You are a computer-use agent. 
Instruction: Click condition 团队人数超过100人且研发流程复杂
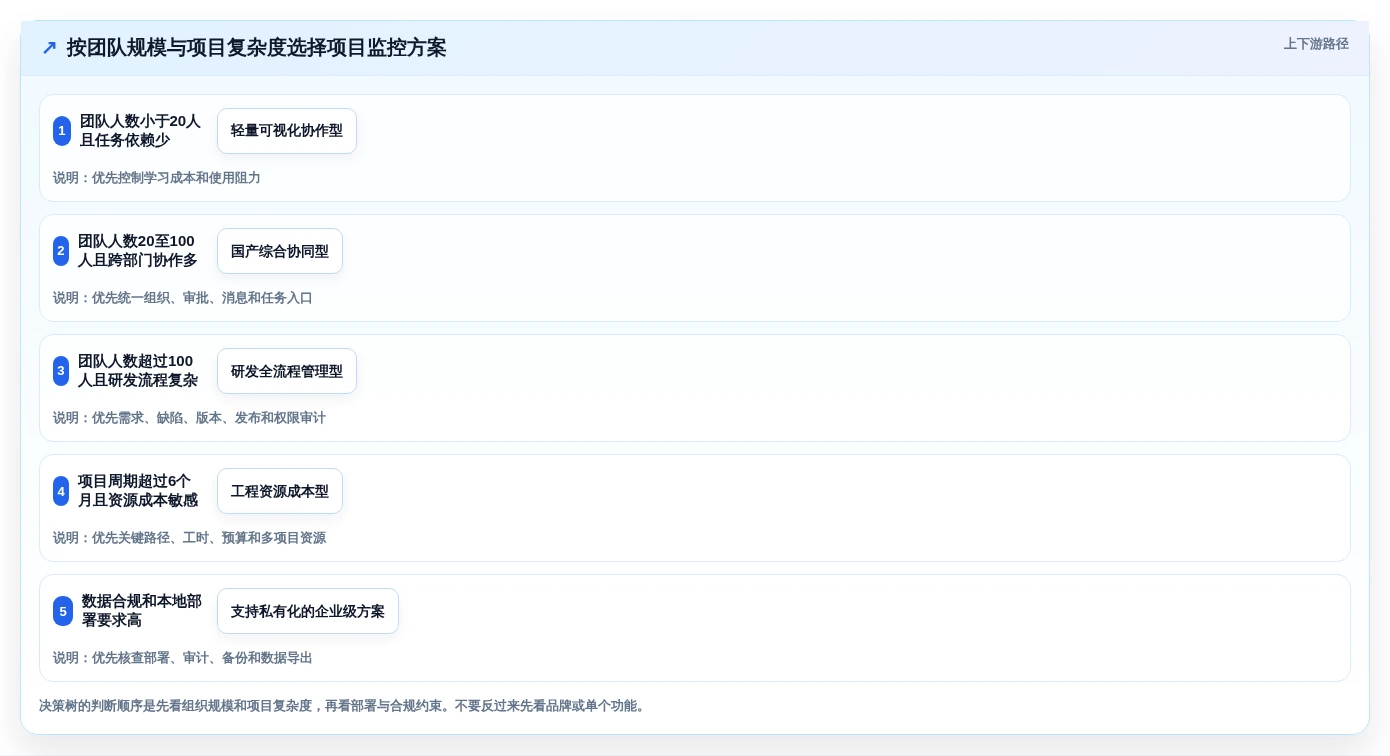point(138,371)
